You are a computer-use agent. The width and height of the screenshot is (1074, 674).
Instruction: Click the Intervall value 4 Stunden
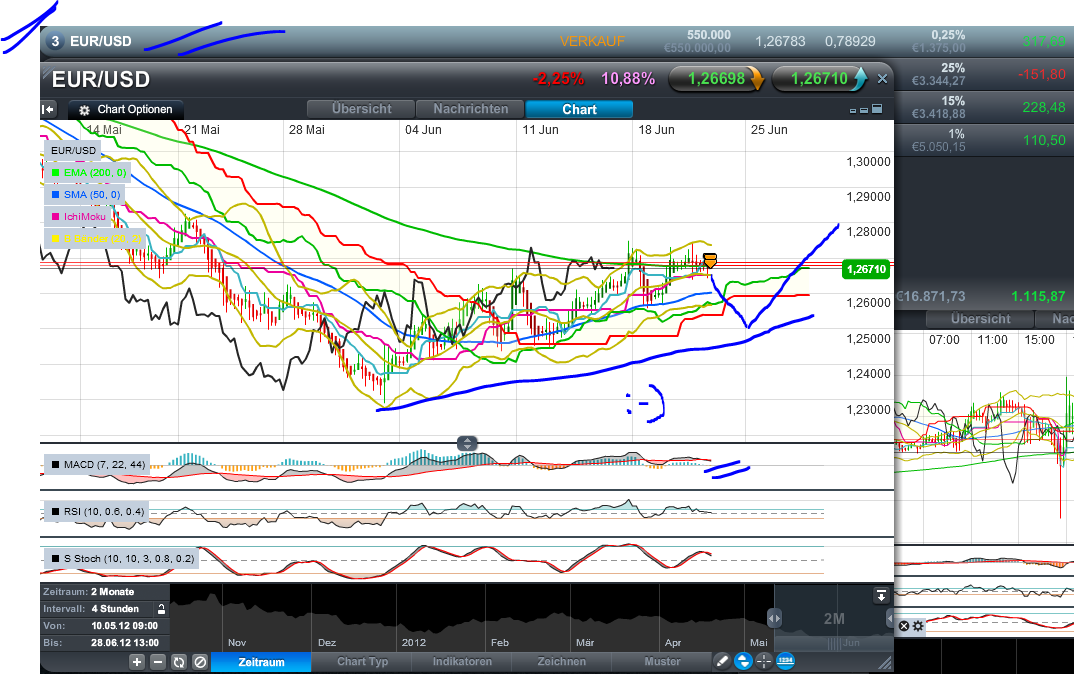click(115, 609)
